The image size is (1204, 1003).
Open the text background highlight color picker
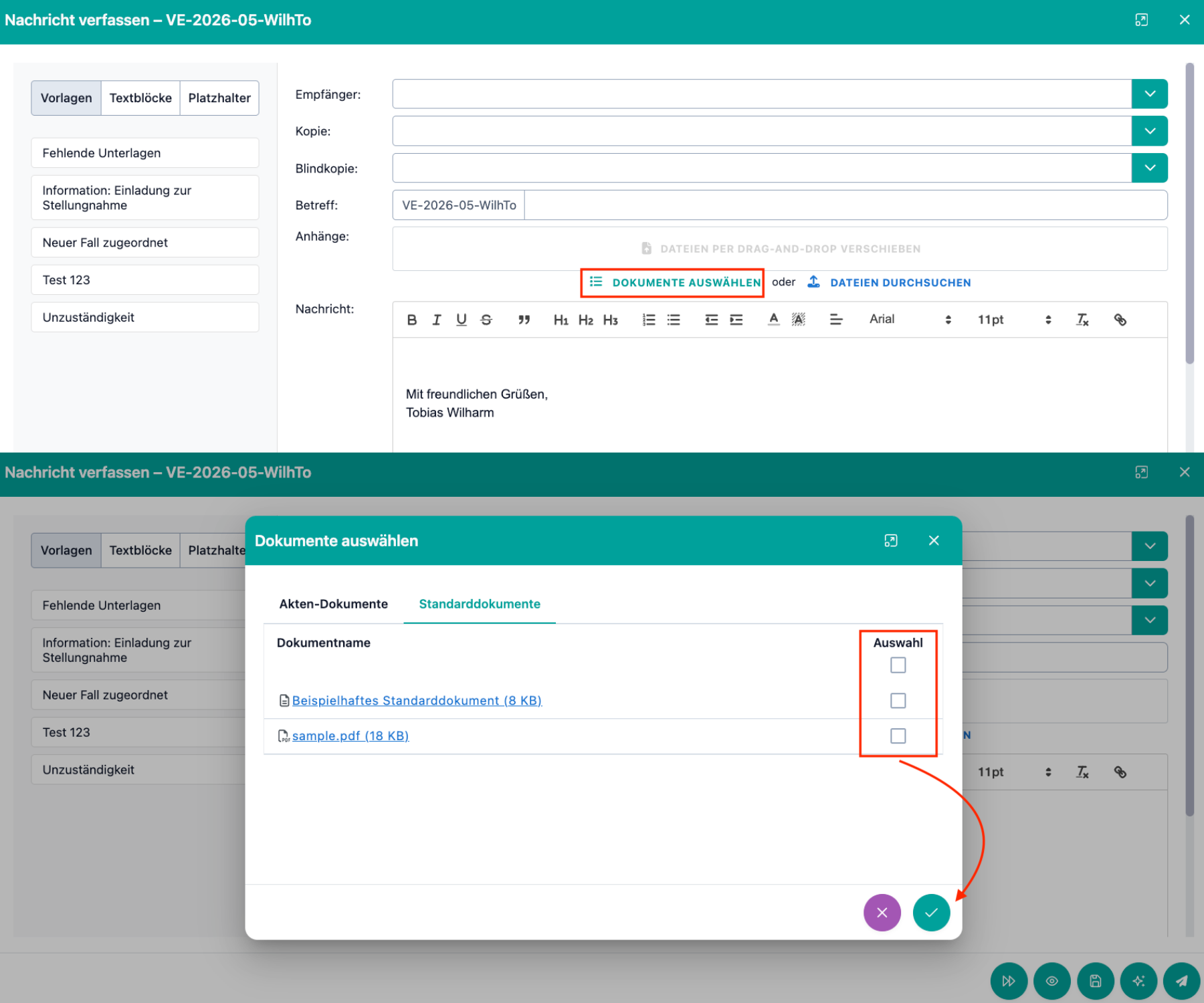click(x=799, y=320)
